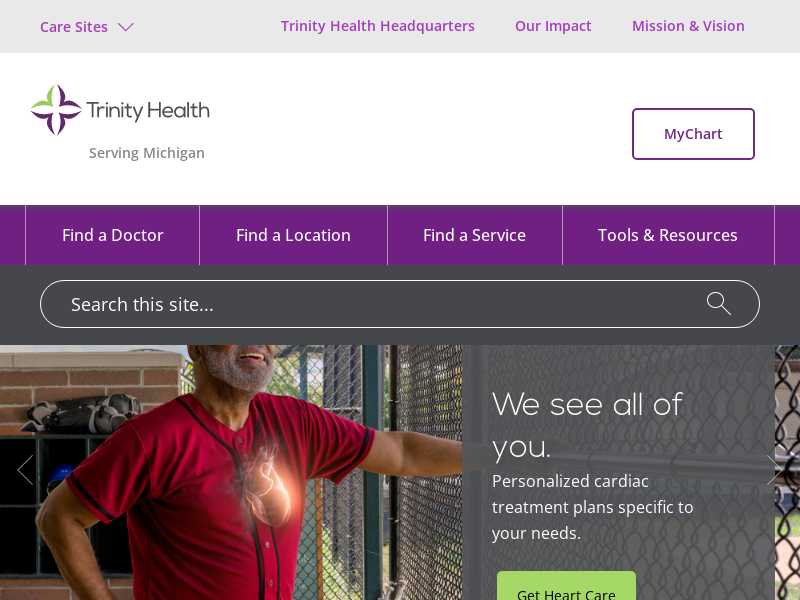This screenshot has width=800, height=600.
Task: Open the Care Sites menu label
Action: click(x=74, y=27)
